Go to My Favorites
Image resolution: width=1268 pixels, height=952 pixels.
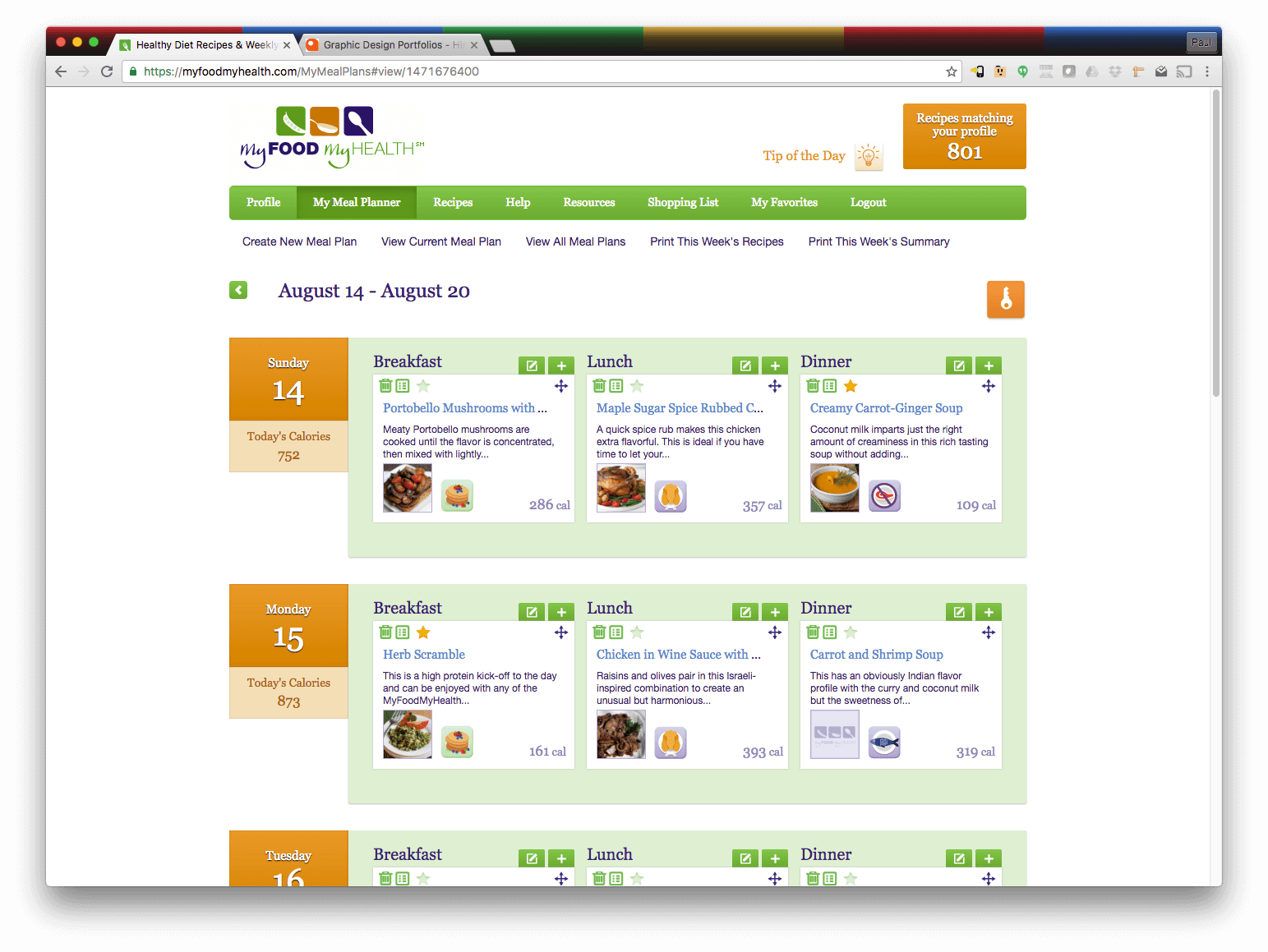pos(784,202)
